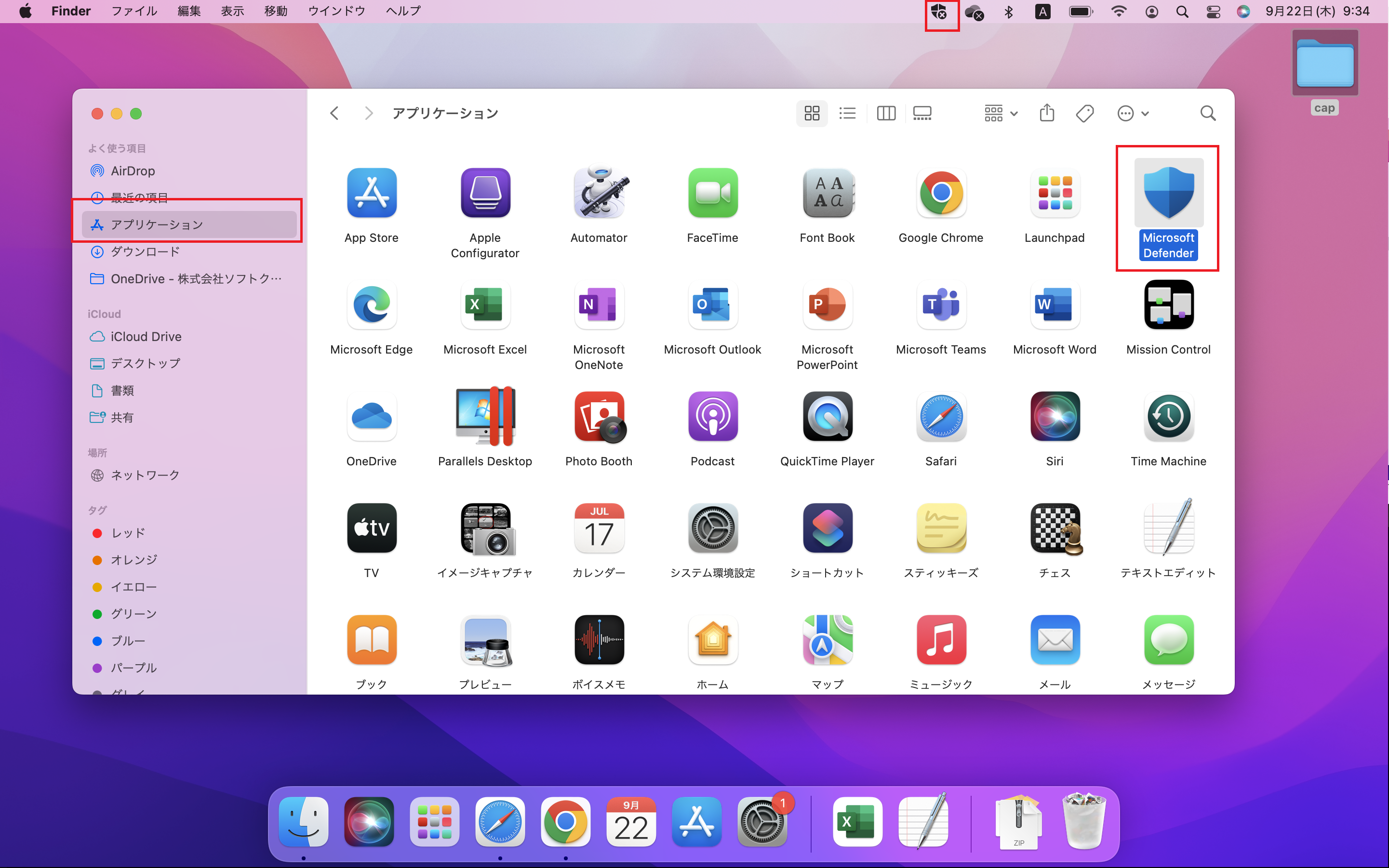
Task: Select Microsoft Excel in the Applications folder
Action: point(485,305)
